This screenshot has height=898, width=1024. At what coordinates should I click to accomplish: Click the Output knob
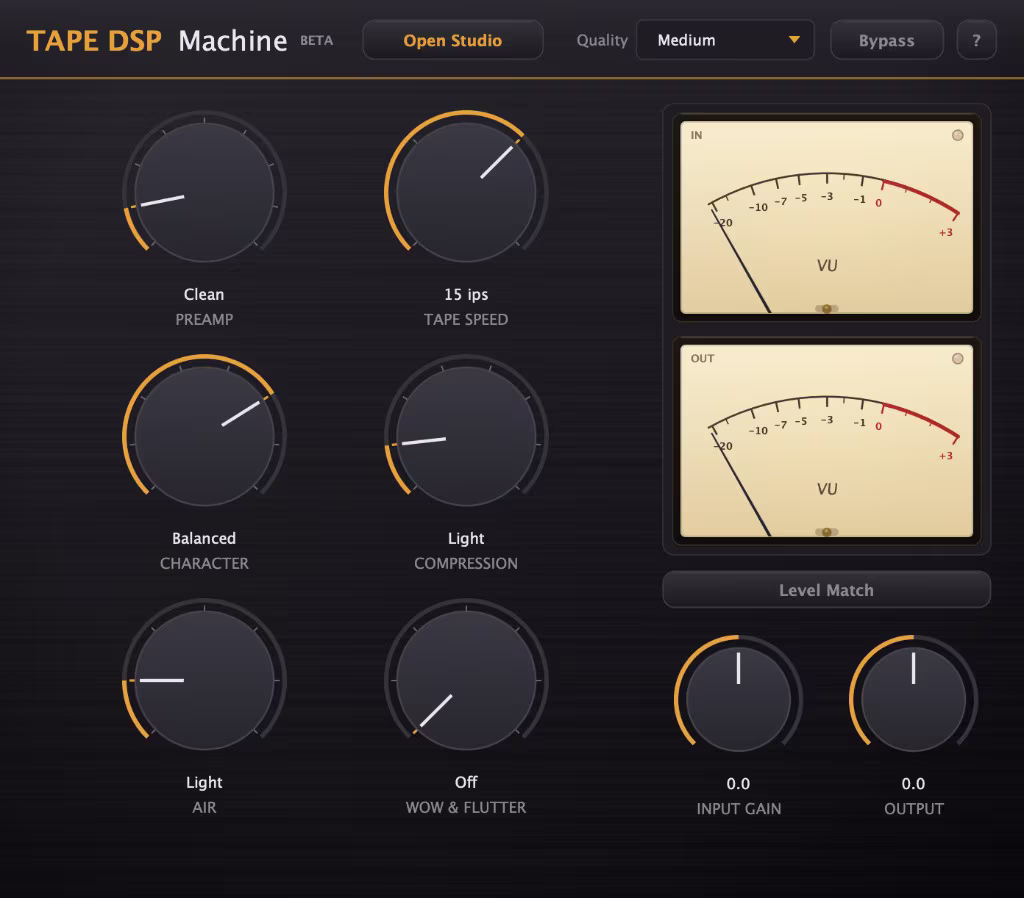pos(914,699)
